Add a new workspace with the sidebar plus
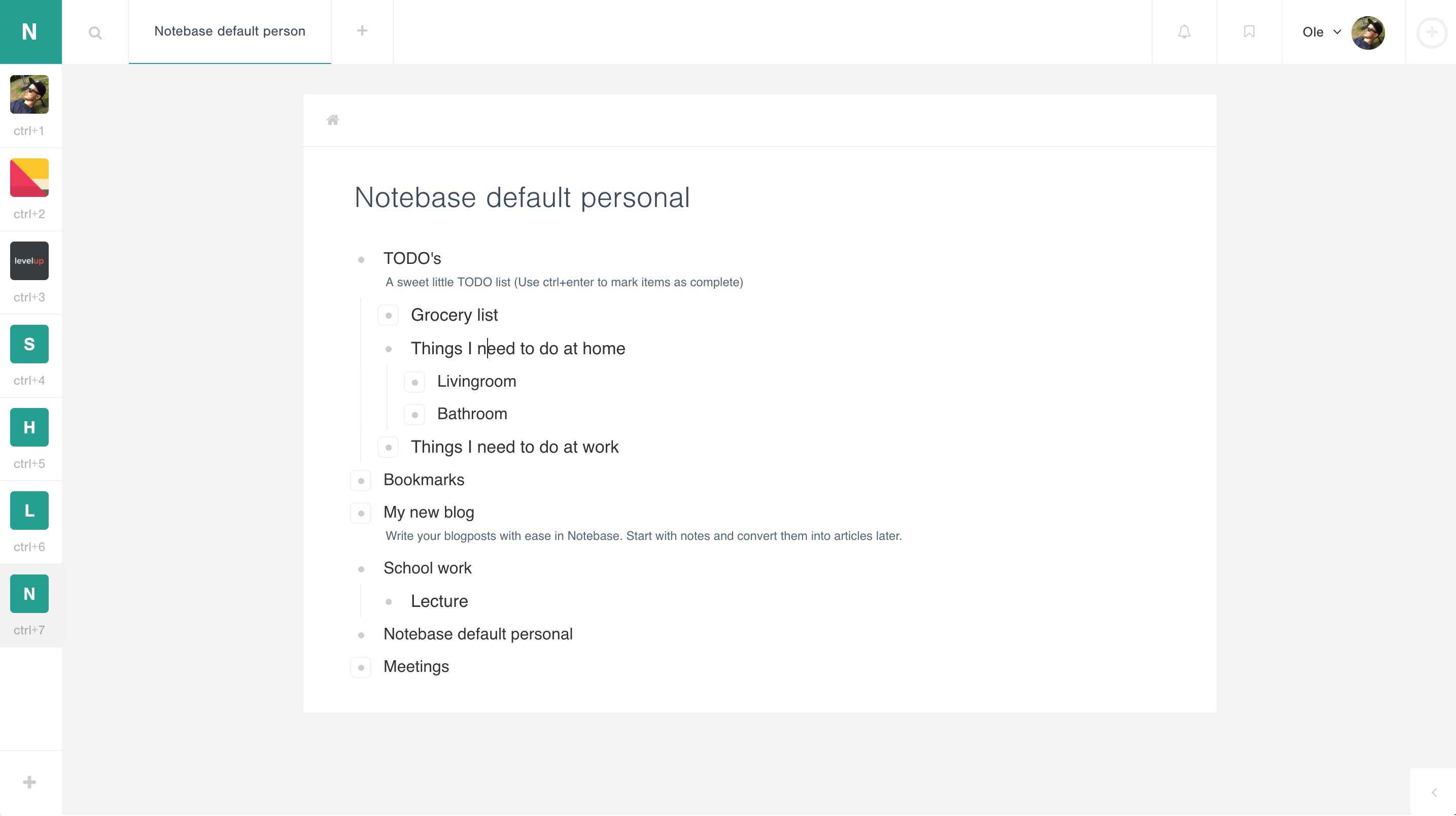The height and width of the screenshot is (816, 1456). tap(29, 783)
